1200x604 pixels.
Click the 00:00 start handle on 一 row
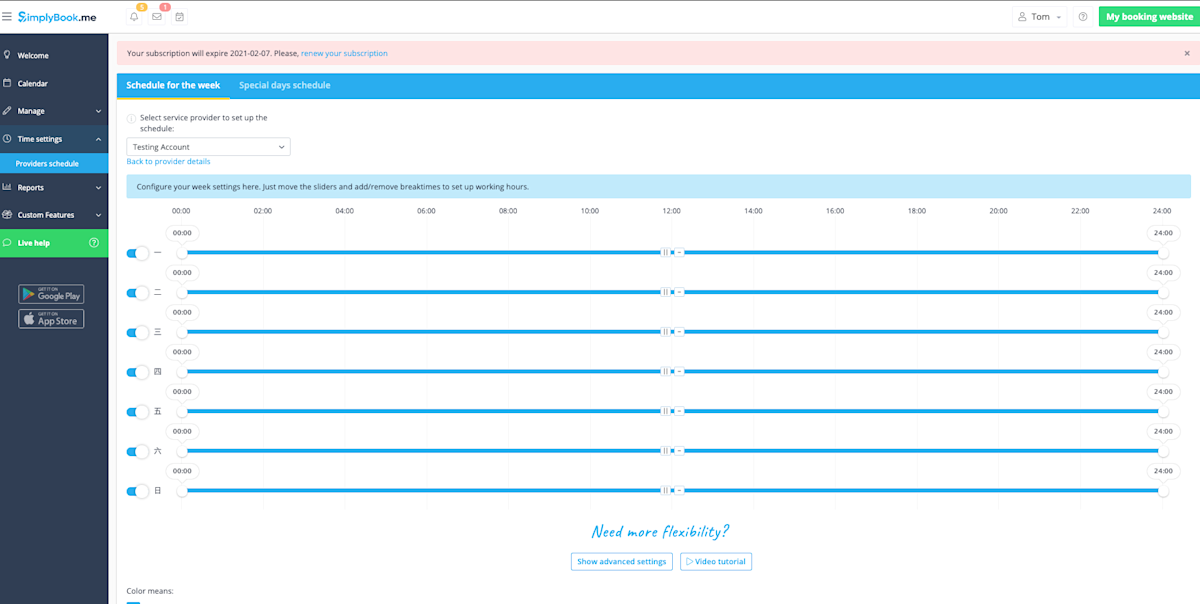(182, 252)
